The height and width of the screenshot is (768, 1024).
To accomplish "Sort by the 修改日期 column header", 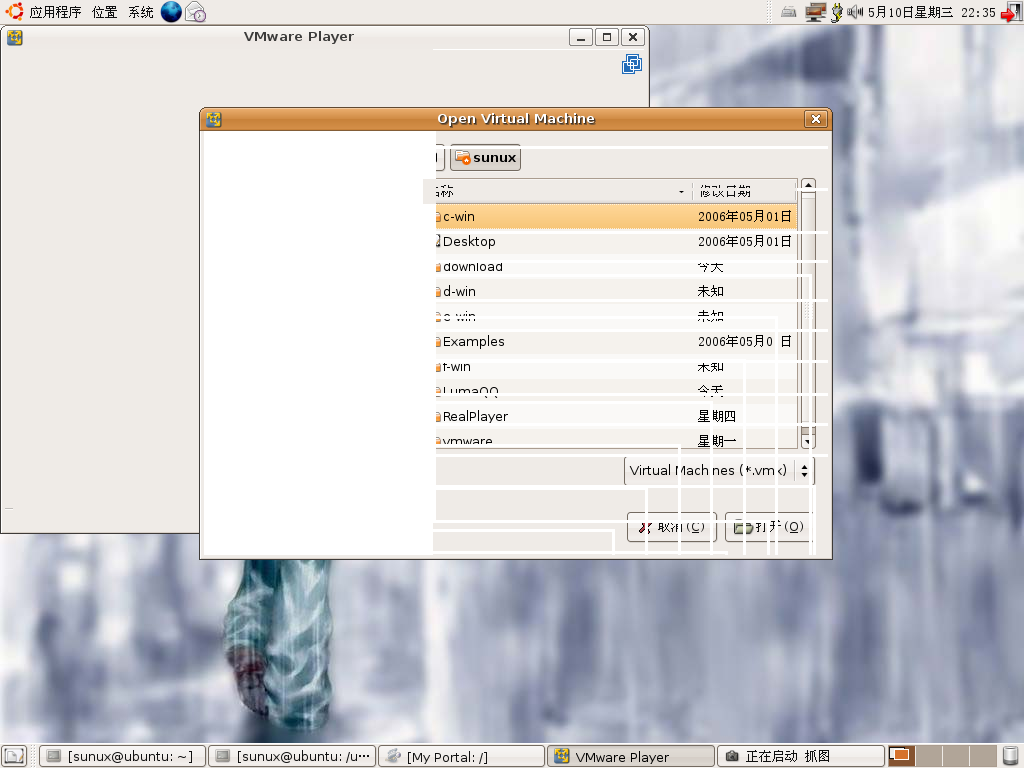I will (x=744, y=191).
